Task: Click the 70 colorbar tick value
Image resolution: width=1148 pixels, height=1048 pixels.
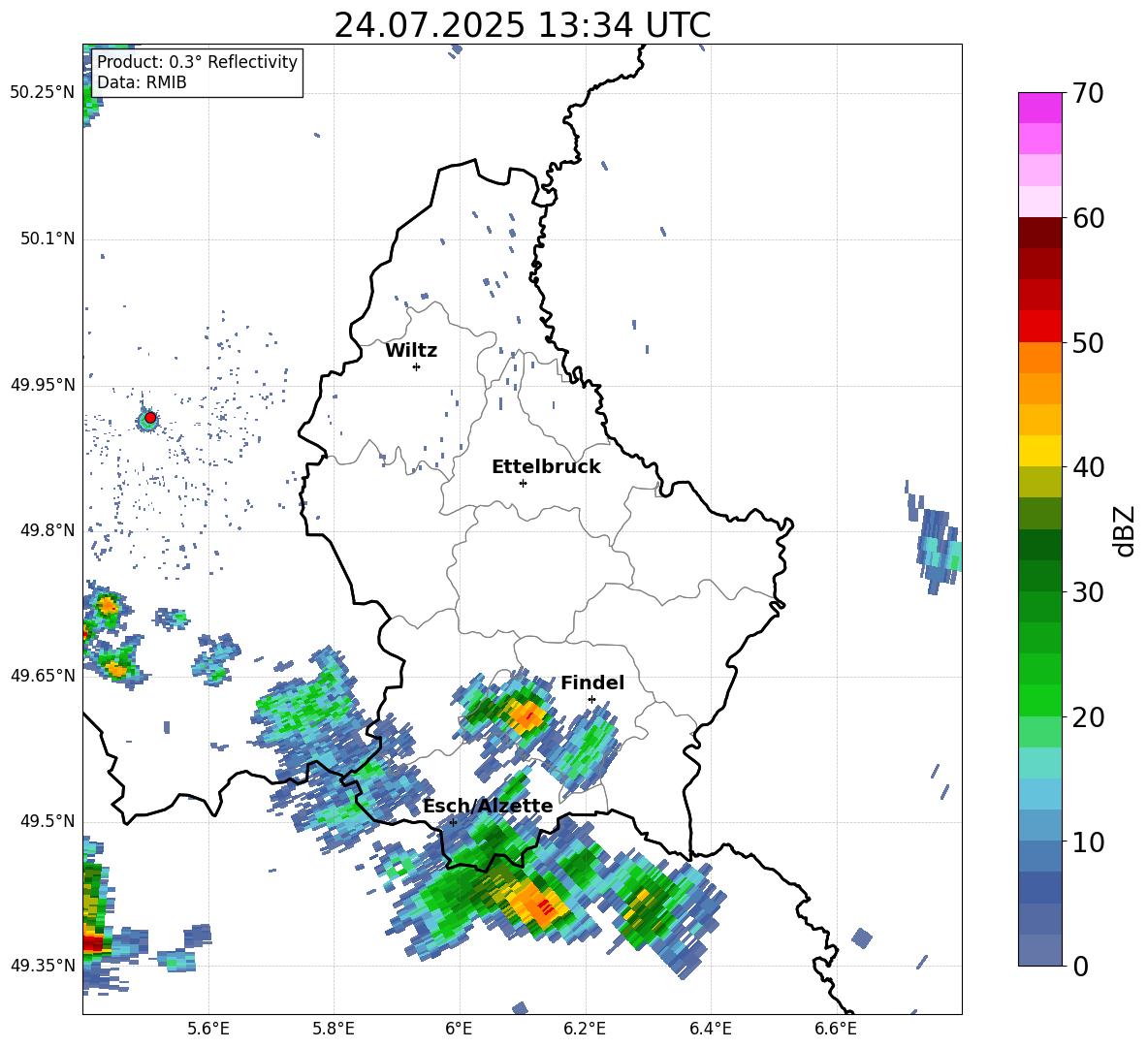Action: pos(1088,93)
